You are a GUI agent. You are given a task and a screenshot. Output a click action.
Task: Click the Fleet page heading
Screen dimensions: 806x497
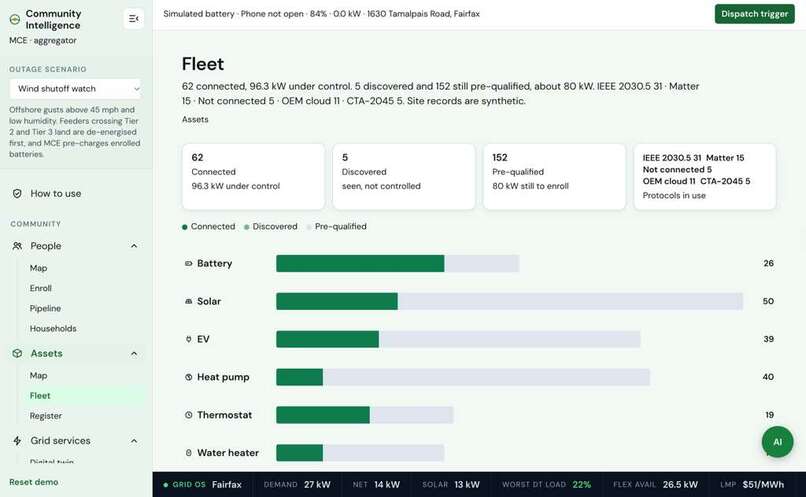coord(203,64)
